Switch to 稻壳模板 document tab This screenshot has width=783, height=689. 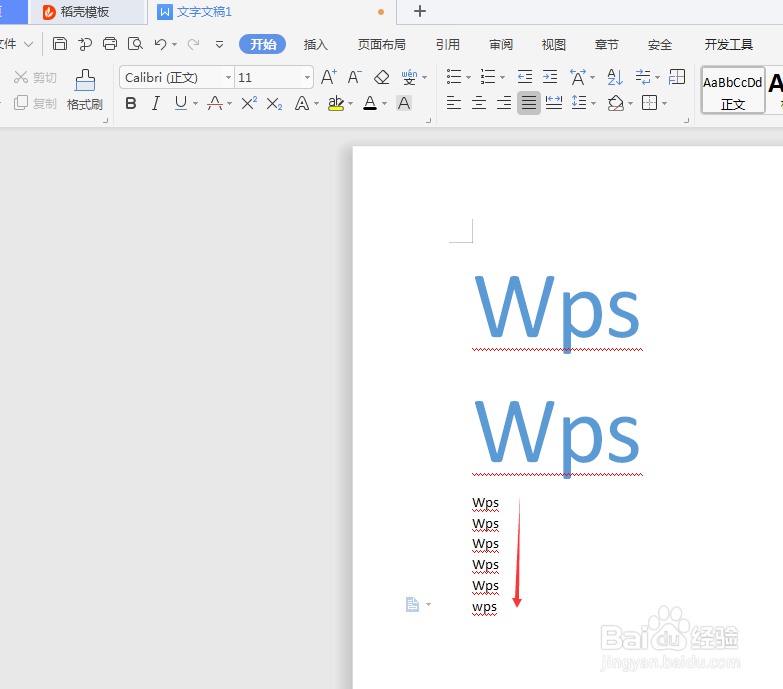pyautogui.click(x=85, y=12)
